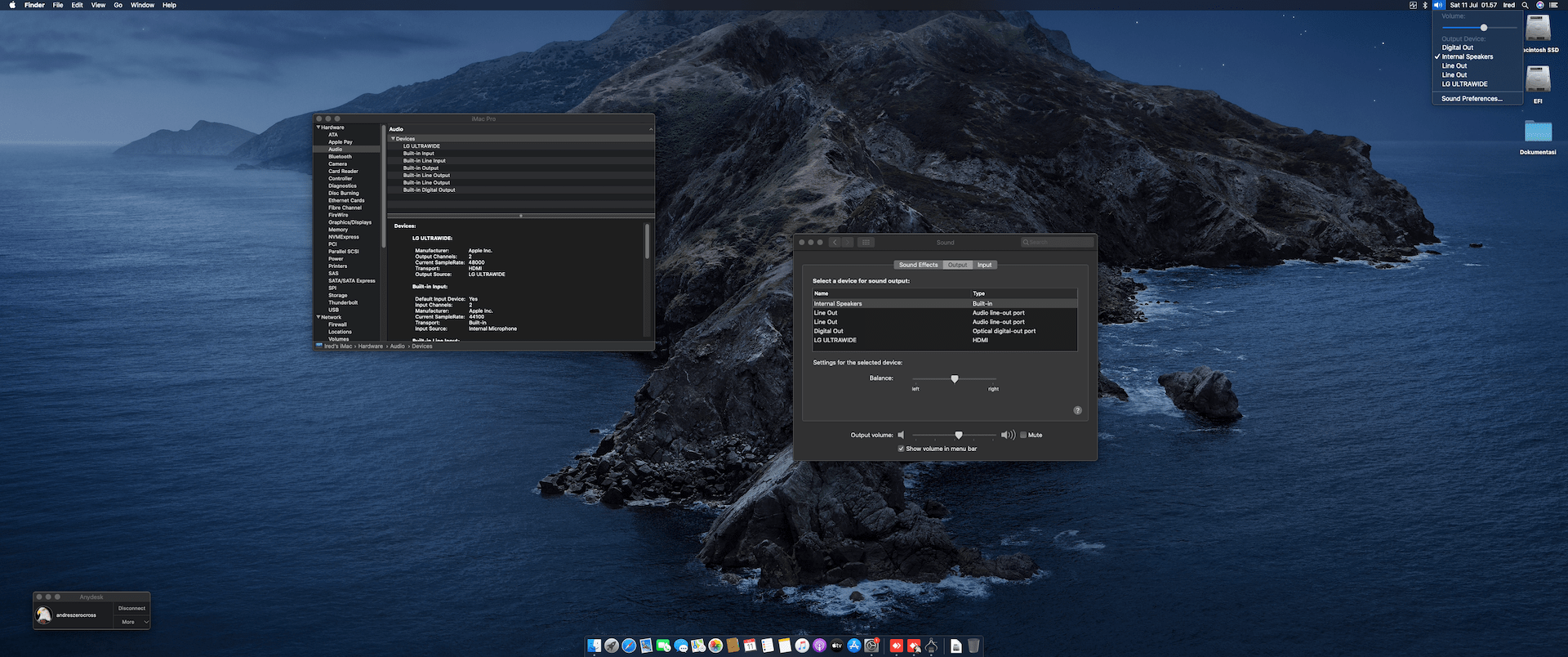Enable the Mute checkbox
Viewport: 1568px width, 657px height.
coord(1023,435)
